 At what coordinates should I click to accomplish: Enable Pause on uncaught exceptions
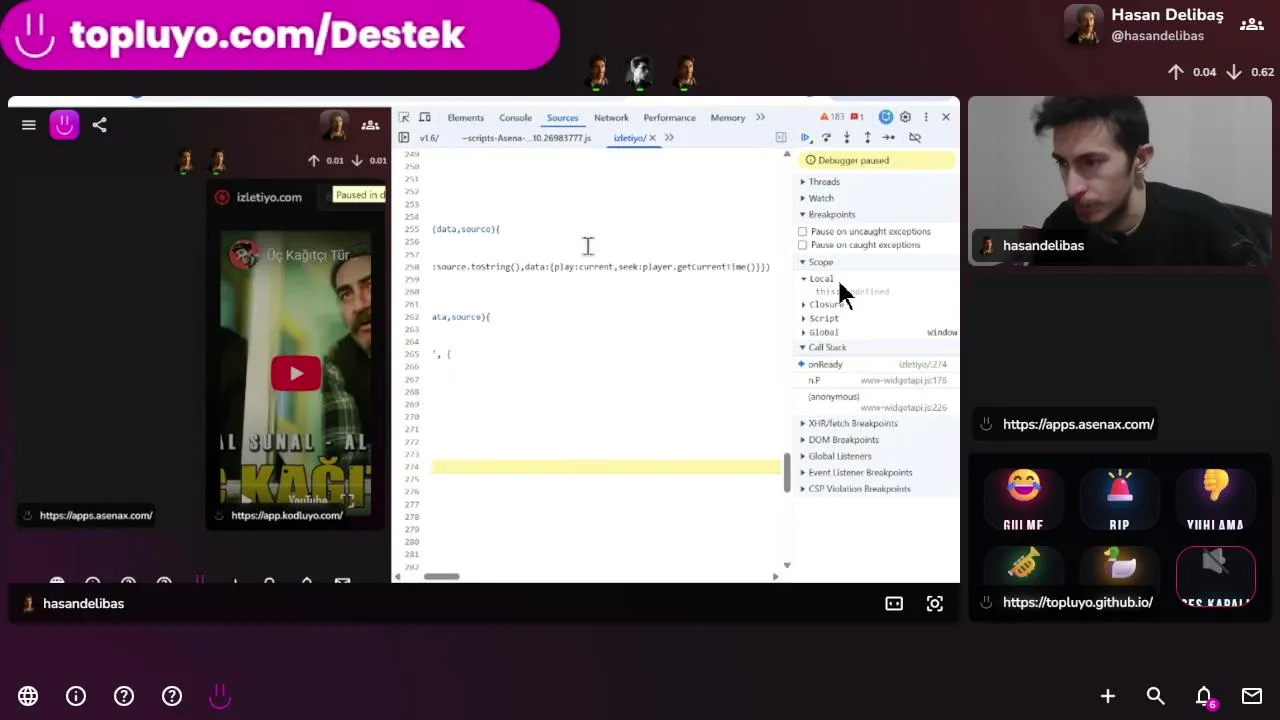point(802,231)
